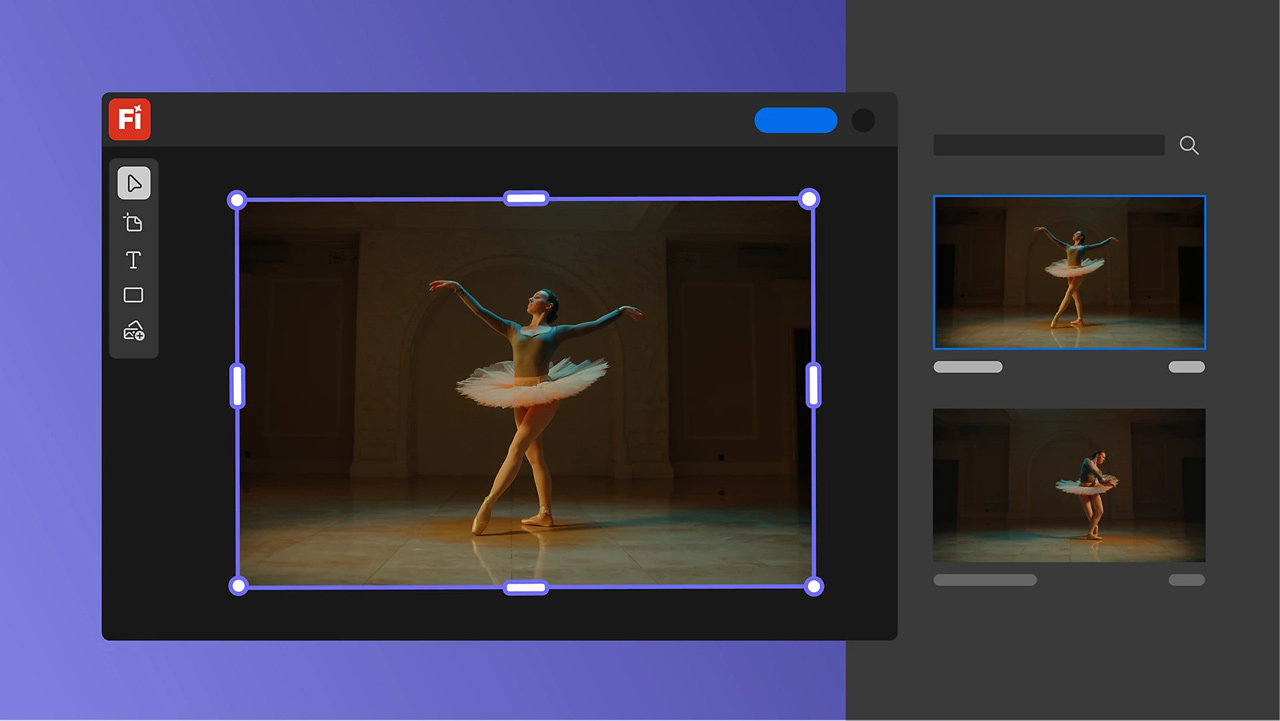
Task: Open options on the top thumbnail's right pill
Action: click(x=1186, y=367)
